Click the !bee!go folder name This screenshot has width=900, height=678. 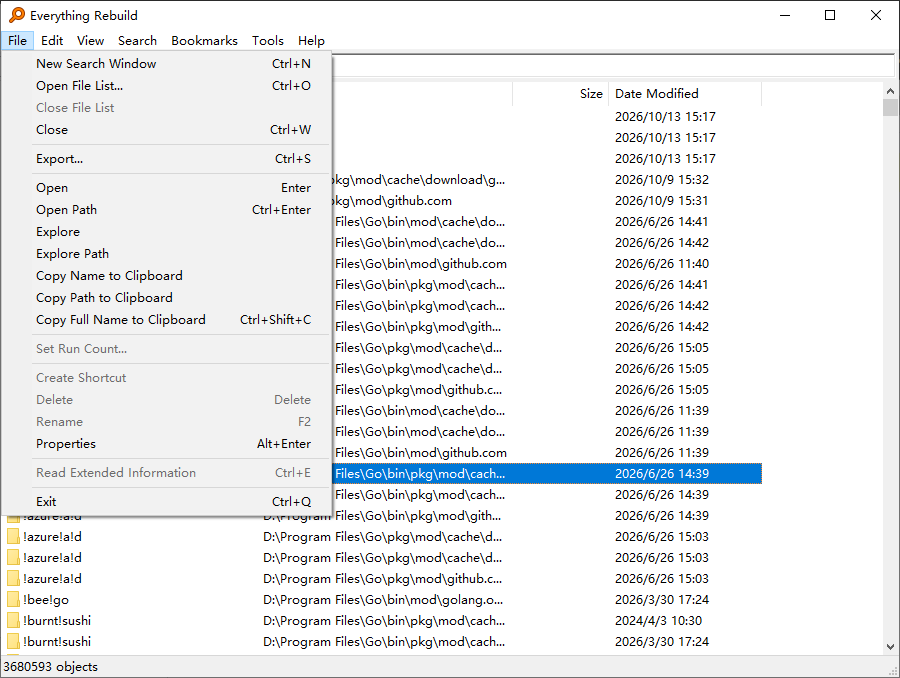coord(46,600)
